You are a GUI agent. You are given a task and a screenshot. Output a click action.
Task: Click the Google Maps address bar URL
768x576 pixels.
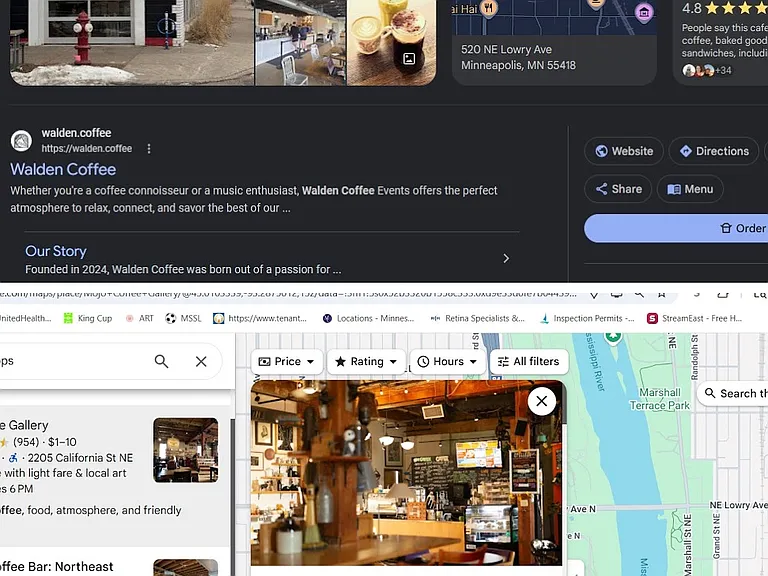click(289, 294)
